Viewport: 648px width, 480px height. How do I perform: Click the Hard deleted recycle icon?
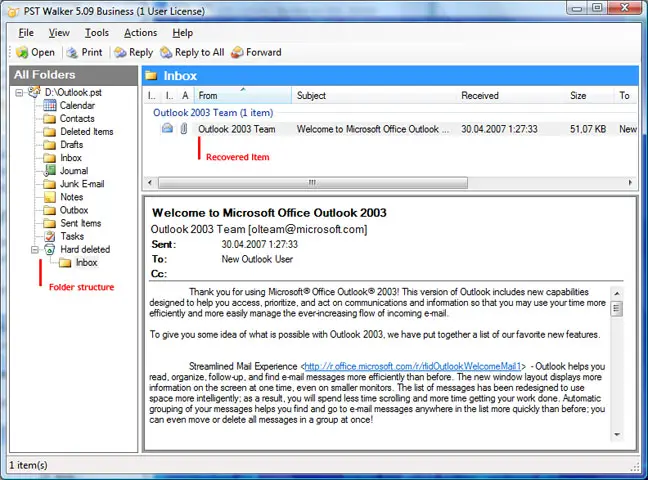[50, 249]
